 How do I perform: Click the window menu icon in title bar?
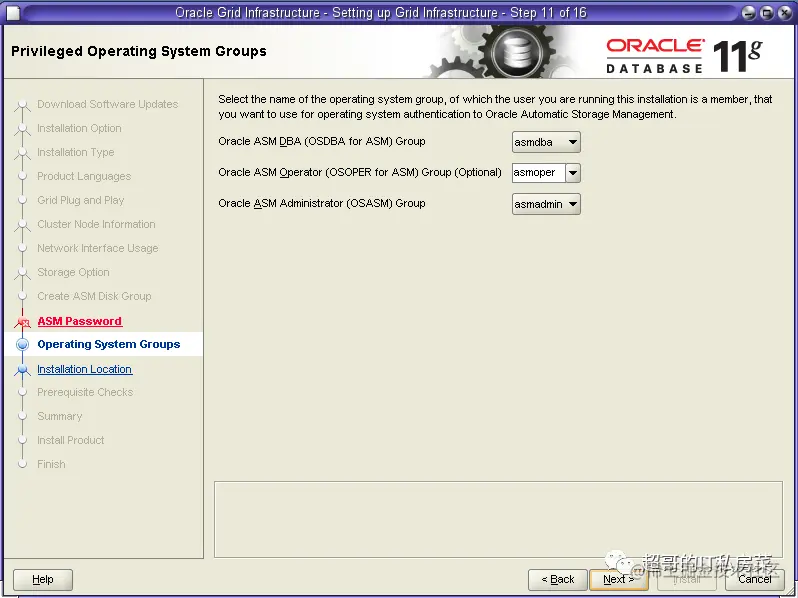point(13,13)
